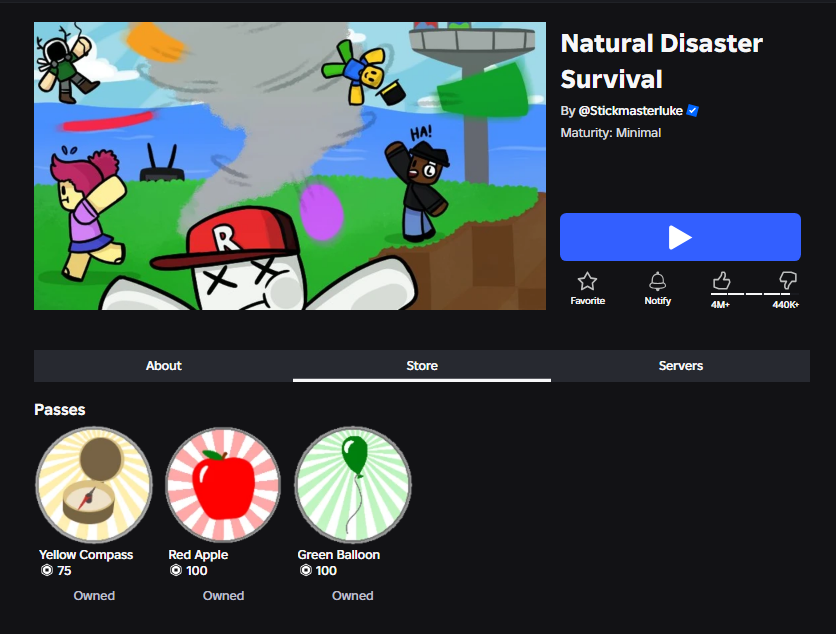Screen dimensions: 836x634
Task: Open the About tab
Action: 164,366
